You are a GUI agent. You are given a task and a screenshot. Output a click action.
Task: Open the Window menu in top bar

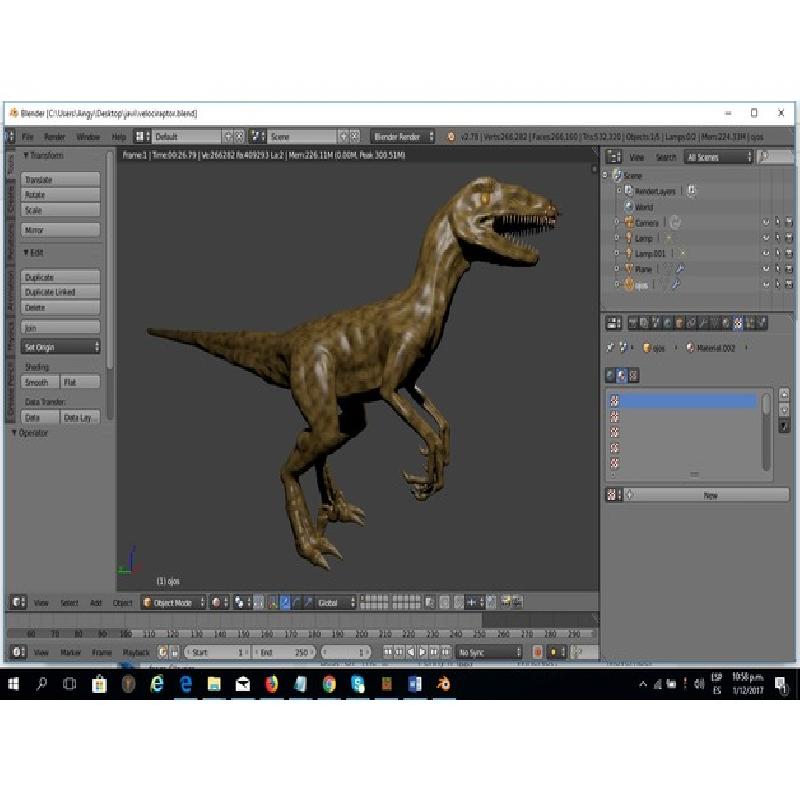click(x=88, y=136)
